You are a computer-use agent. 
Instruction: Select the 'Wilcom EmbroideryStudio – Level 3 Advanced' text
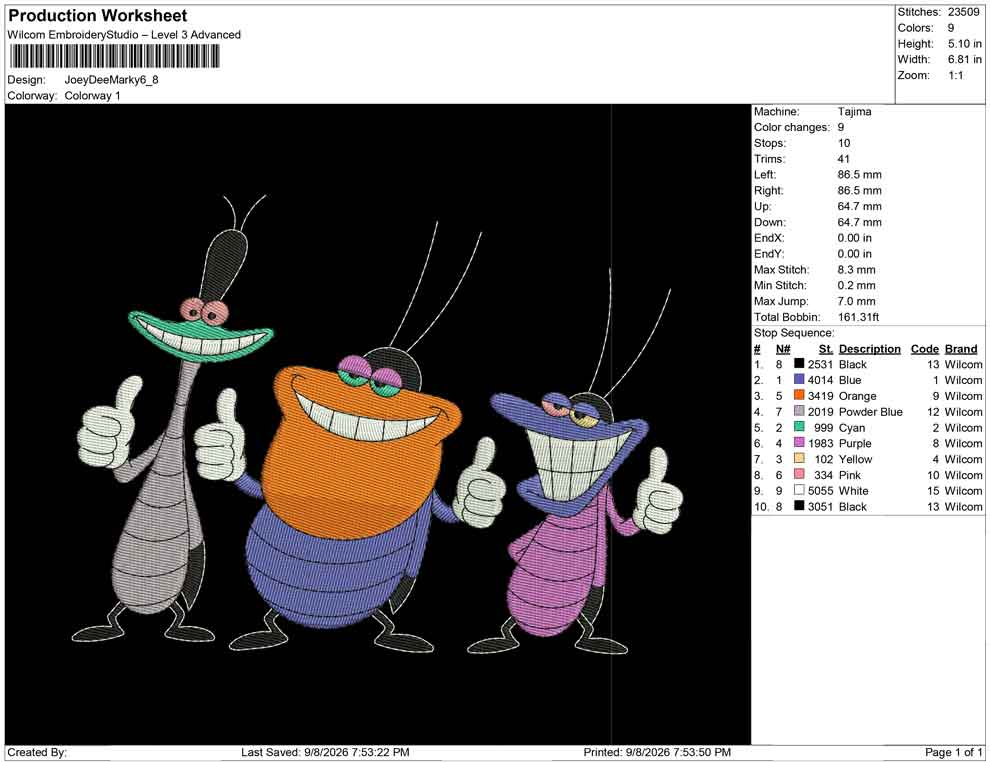tap(124, 35)
